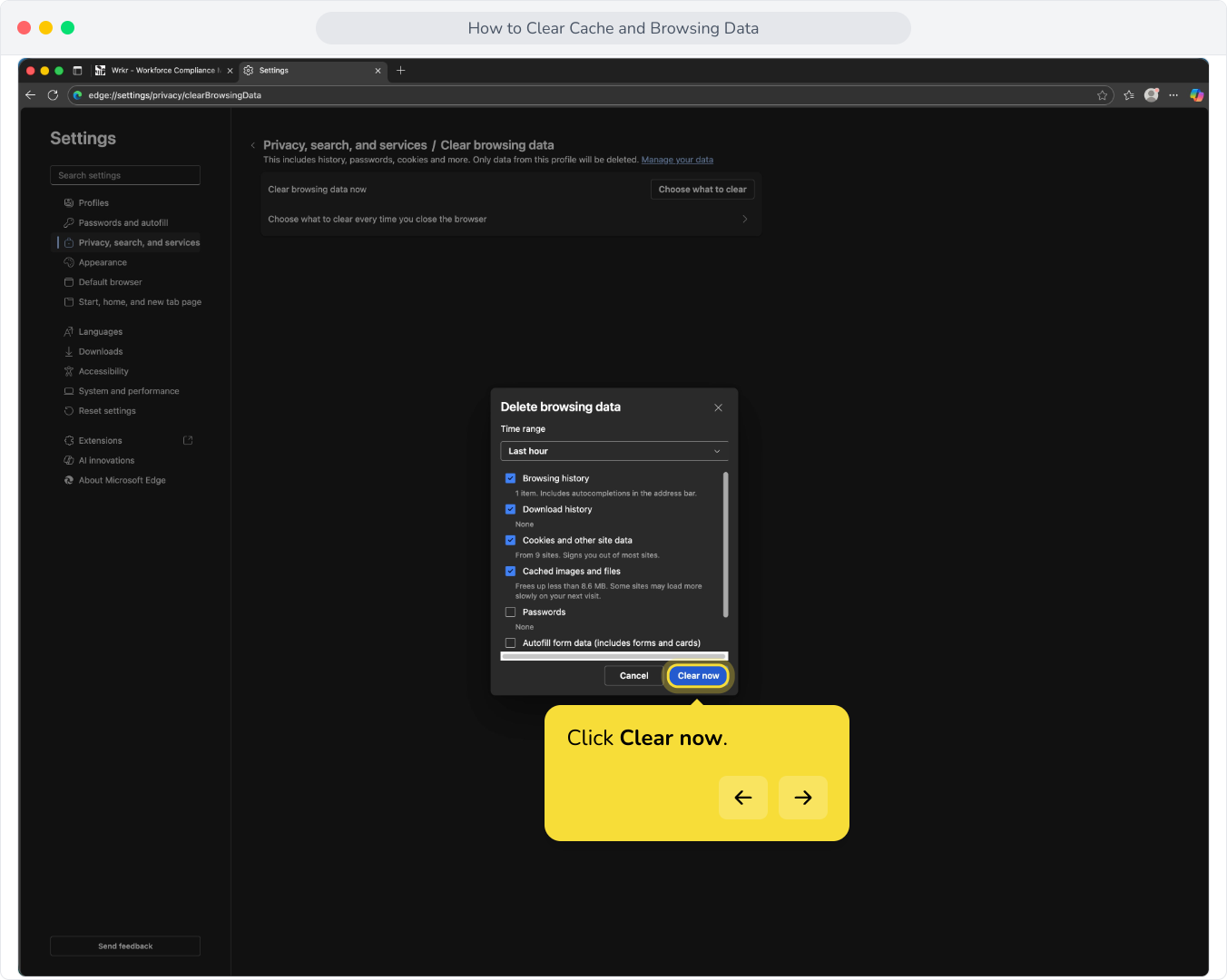Open the Copilot icon
1227x980 pixels.
click(1197, 94)
